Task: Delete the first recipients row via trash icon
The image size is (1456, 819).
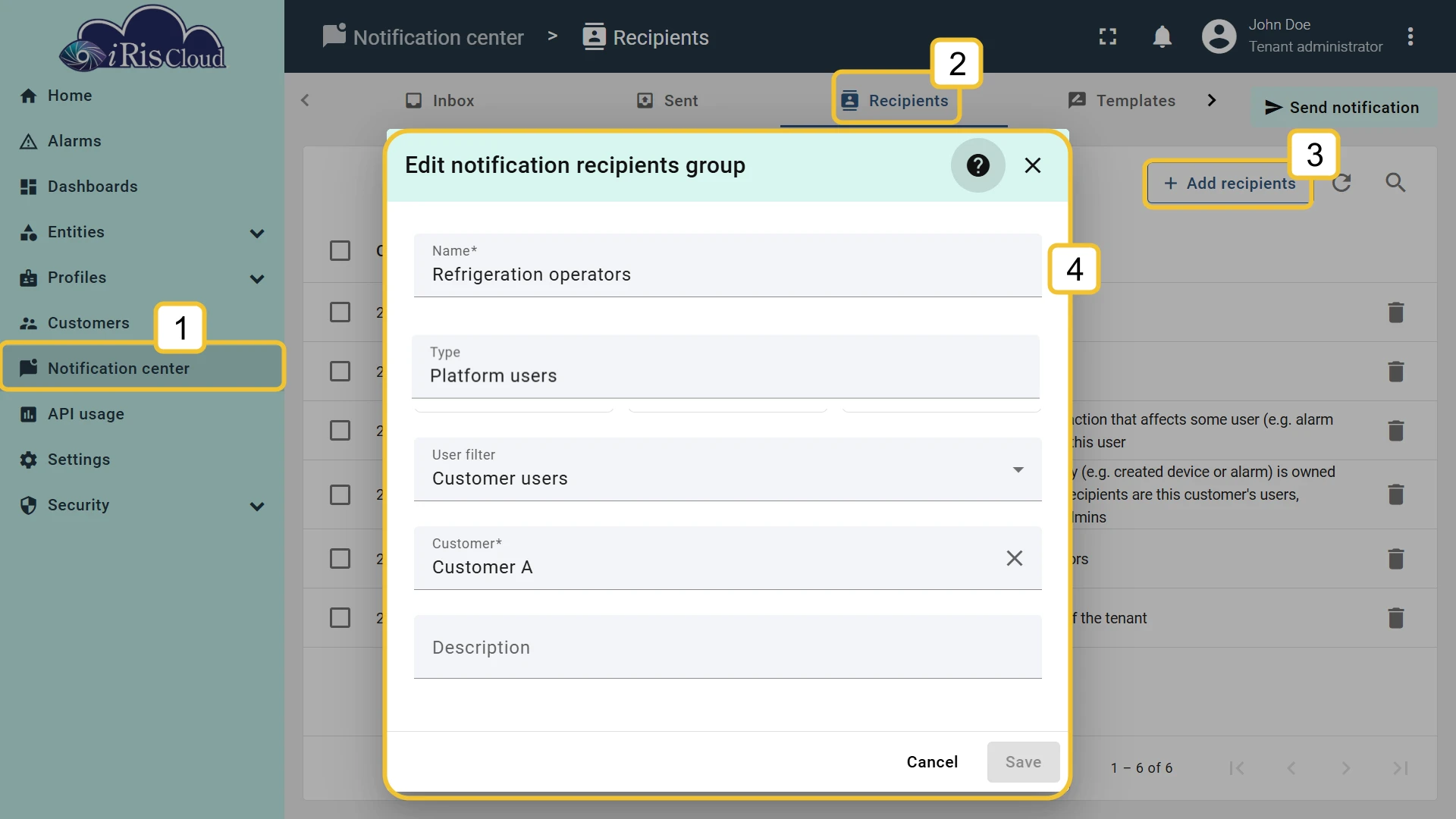Action: (x=1395, y=312)
